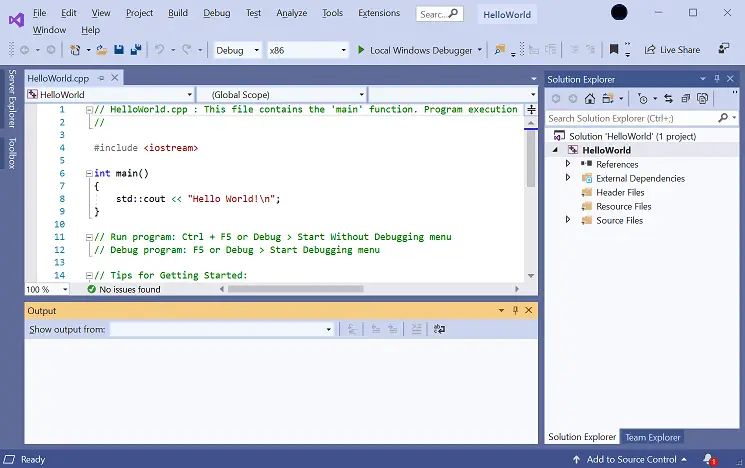Click the Save All icon
This screenshot has height=468, width=745.
tap(136, 49)
